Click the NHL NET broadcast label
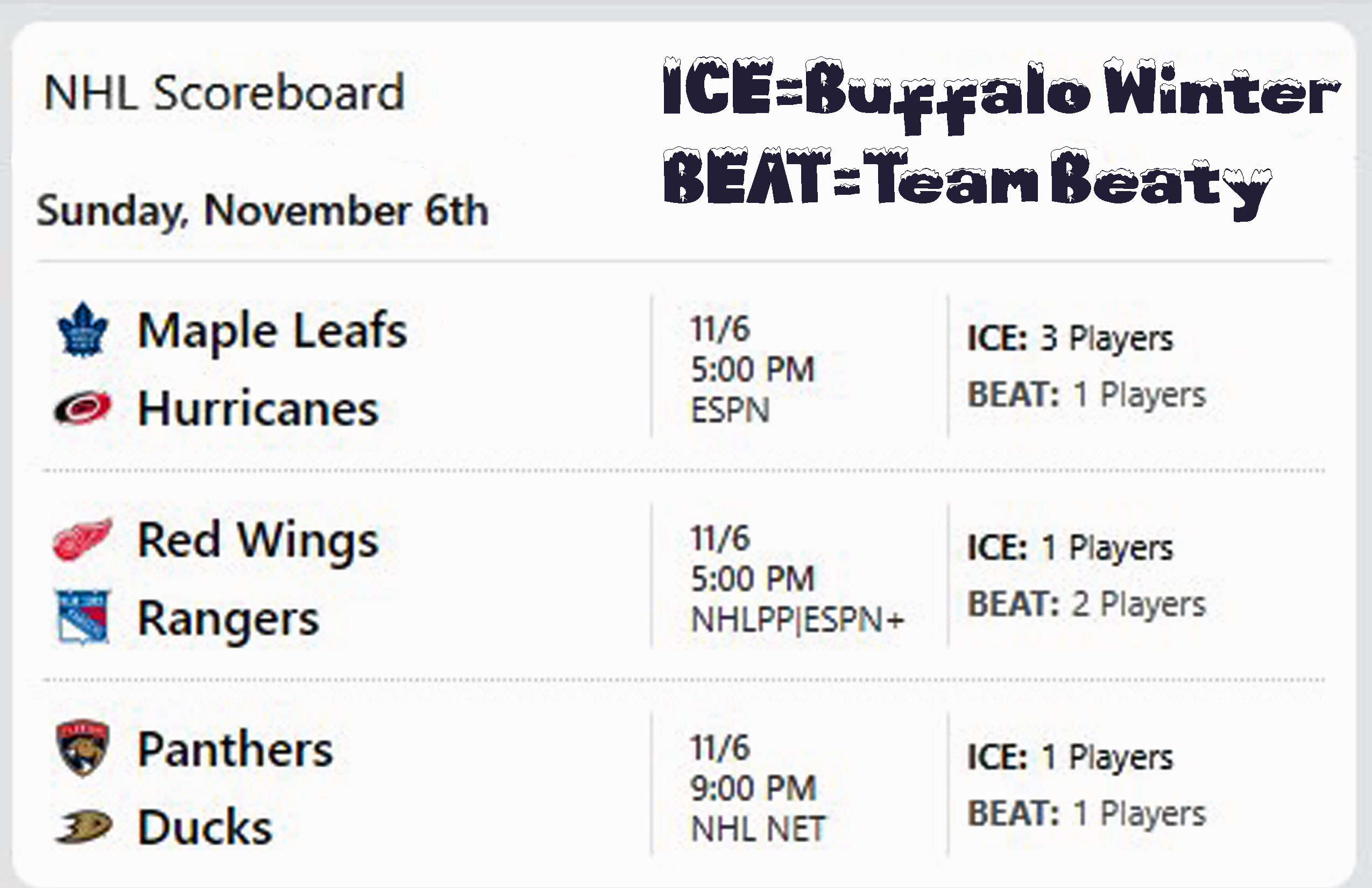Image resolution: width=1372 pixels, height=888 pixels. click(758, 829)
